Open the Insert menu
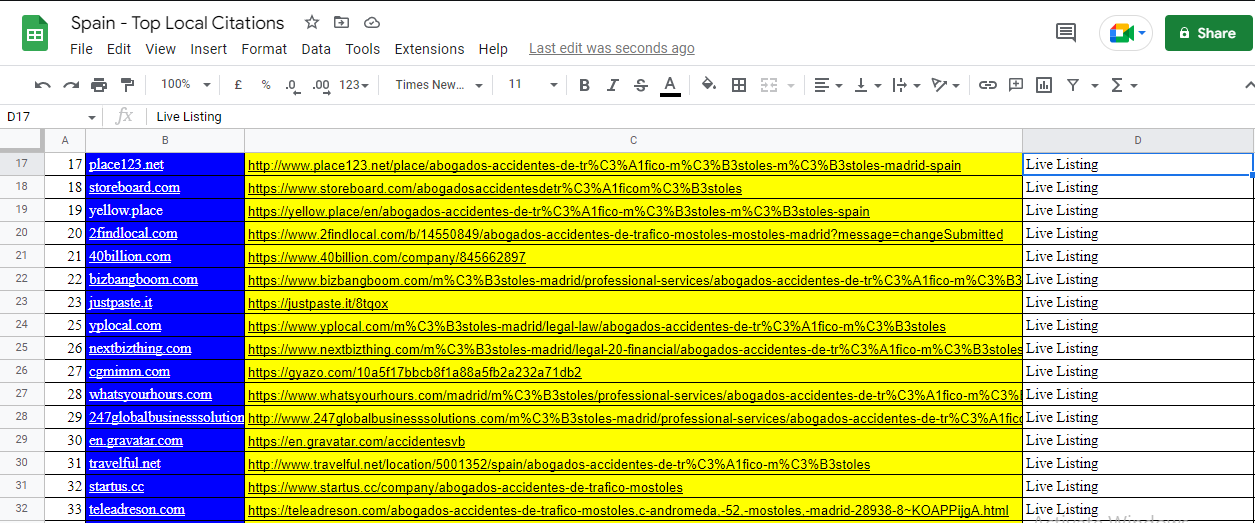1255x523 pixels. point(209,49)
